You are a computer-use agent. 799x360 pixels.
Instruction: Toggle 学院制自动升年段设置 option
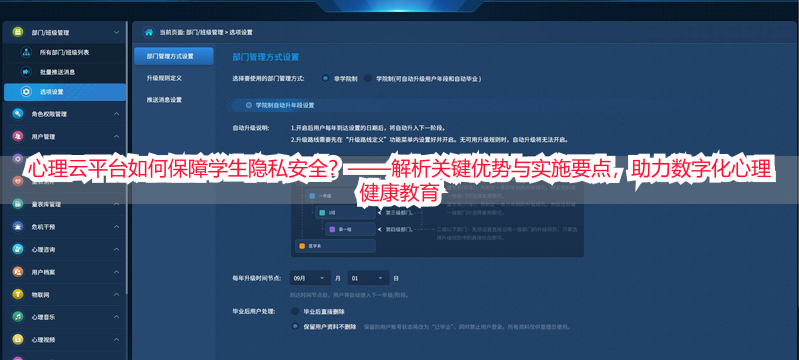tap(249, 105)
